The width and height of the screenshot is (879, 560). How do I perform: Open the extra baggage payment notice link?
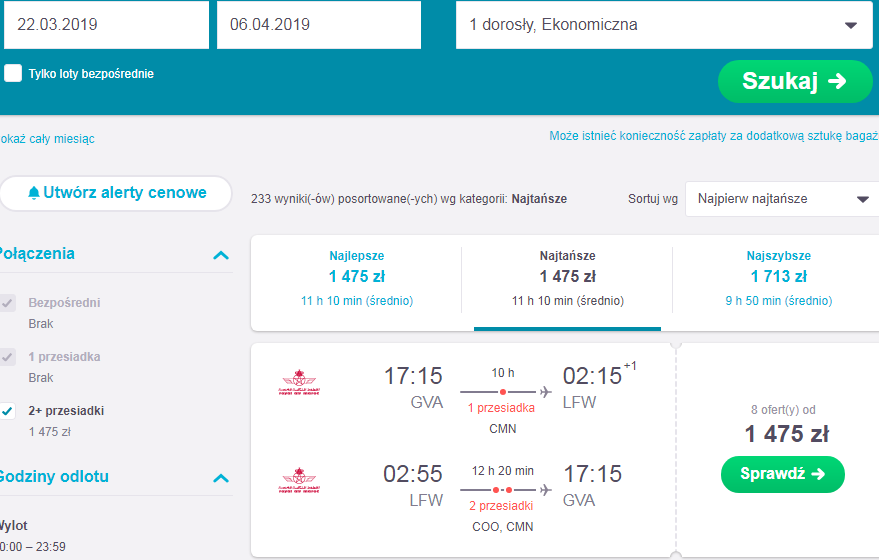pyautogui.click(x=714, y=136)
